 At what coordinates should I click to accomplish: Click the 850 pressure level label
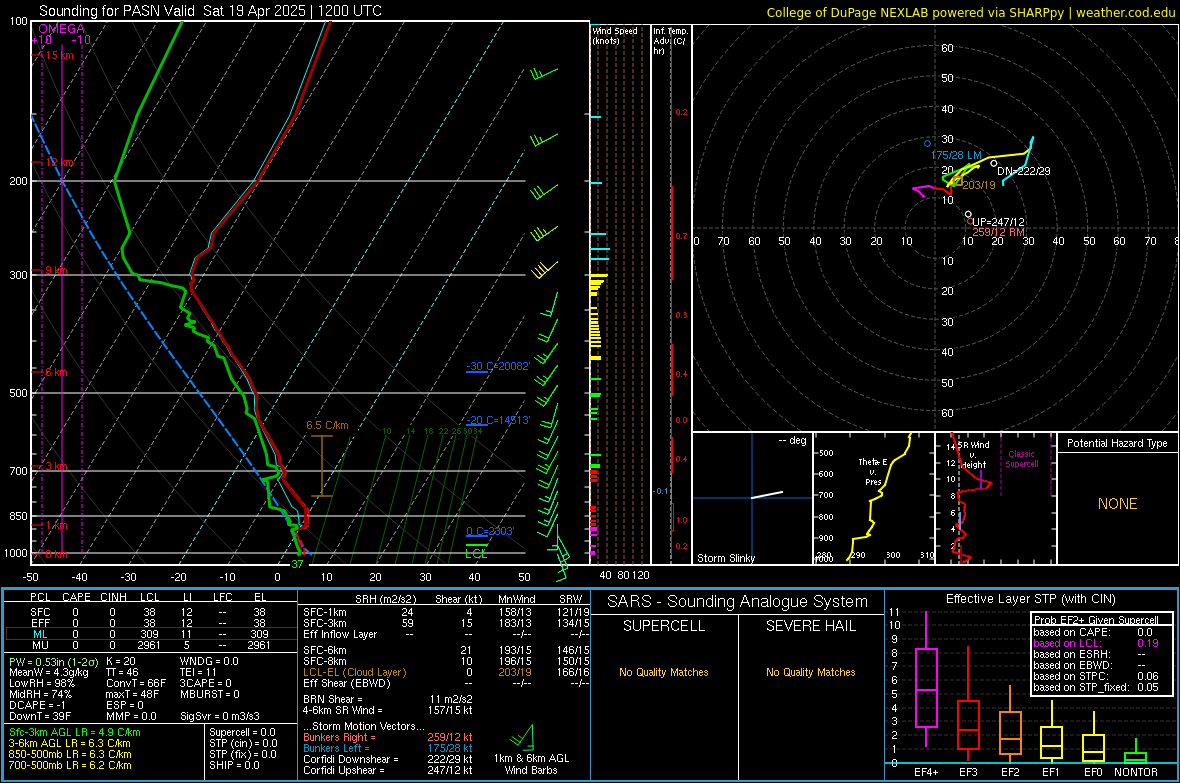pos(18,516)
